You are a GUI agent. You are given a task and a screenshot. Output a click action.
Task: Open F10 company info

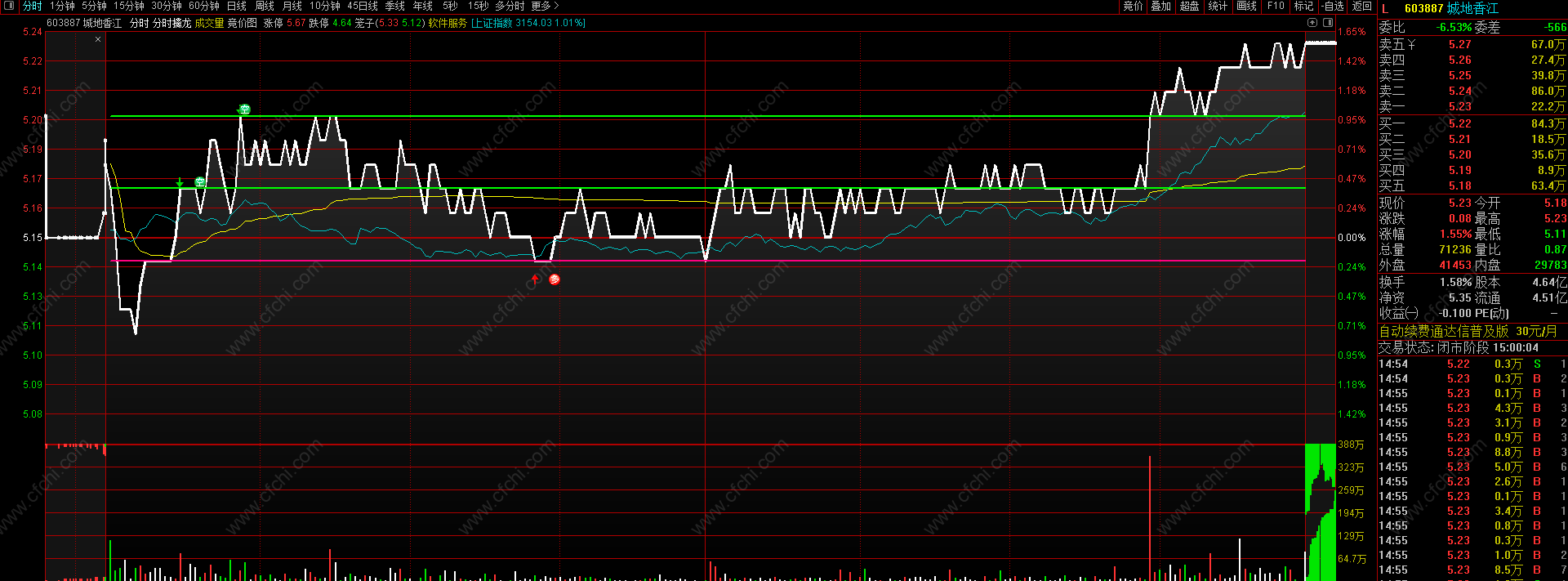[1276, 6]
